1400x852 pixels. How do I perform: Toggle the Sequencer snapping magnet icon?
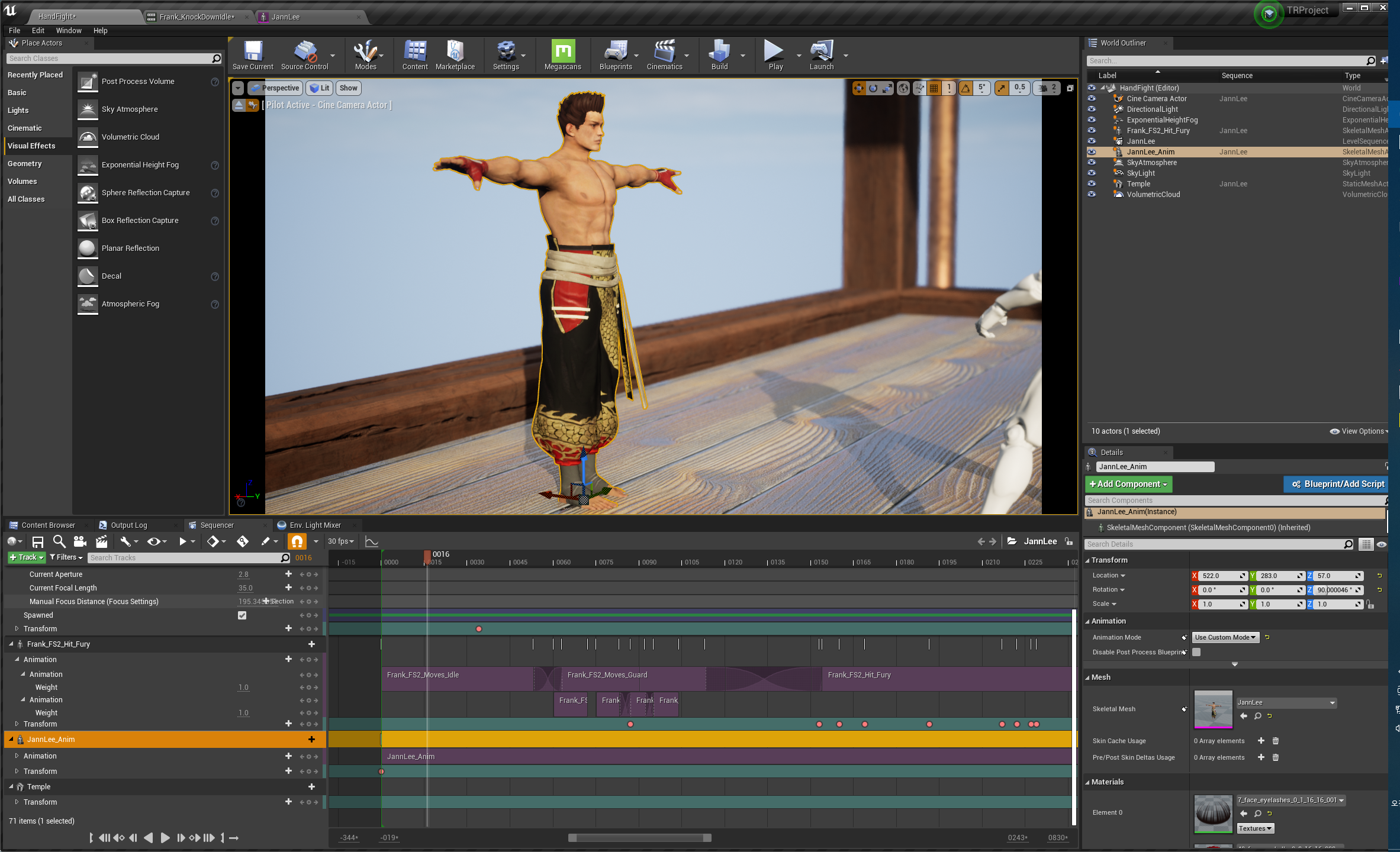pyautogui.click(x=297, y=541)
